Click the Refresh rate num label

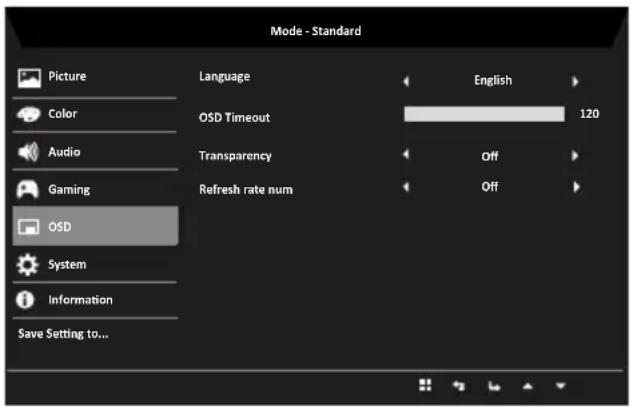point(246,189)
